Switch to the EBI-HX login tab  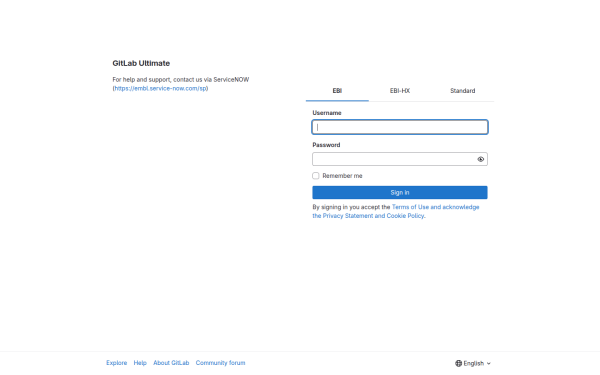click(400, 91)
